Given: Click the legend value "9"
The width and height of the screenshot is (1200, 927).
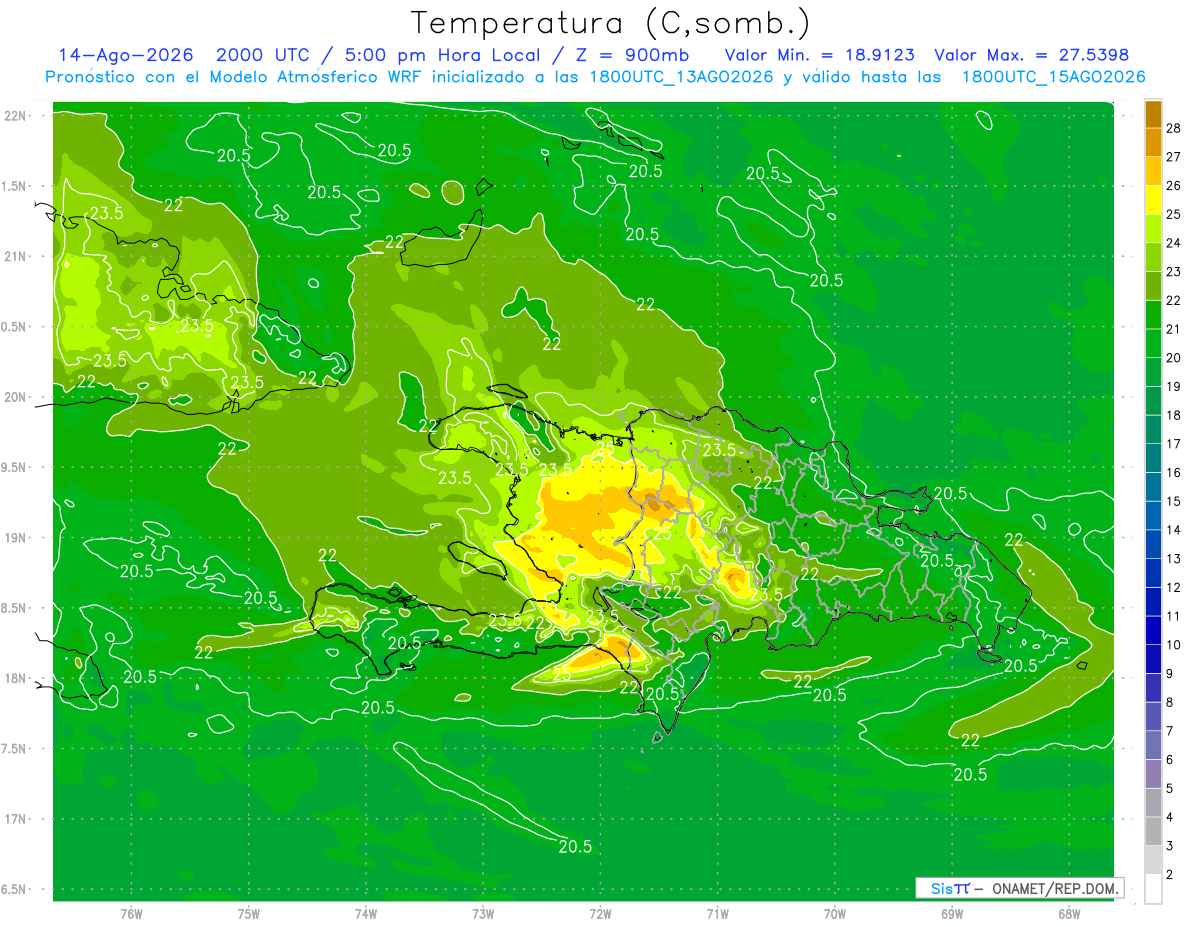Looking at the screenshot, I should click(x=1170, y=674).
